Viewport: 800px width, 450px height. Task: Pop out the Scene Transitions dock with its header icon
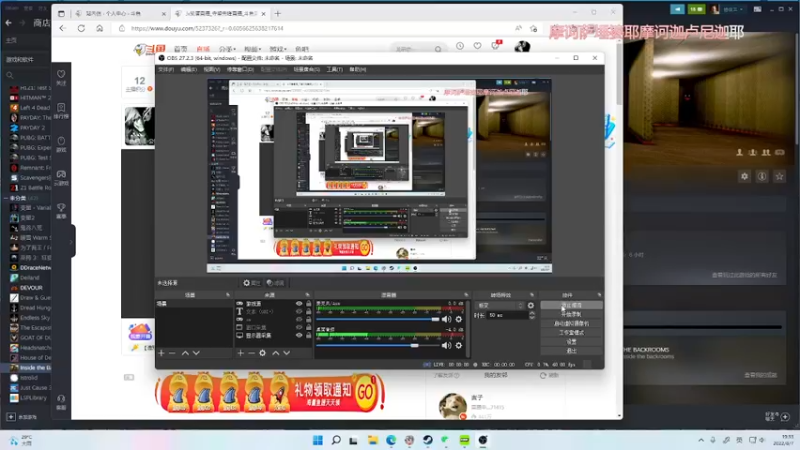[x=532, y=295]
